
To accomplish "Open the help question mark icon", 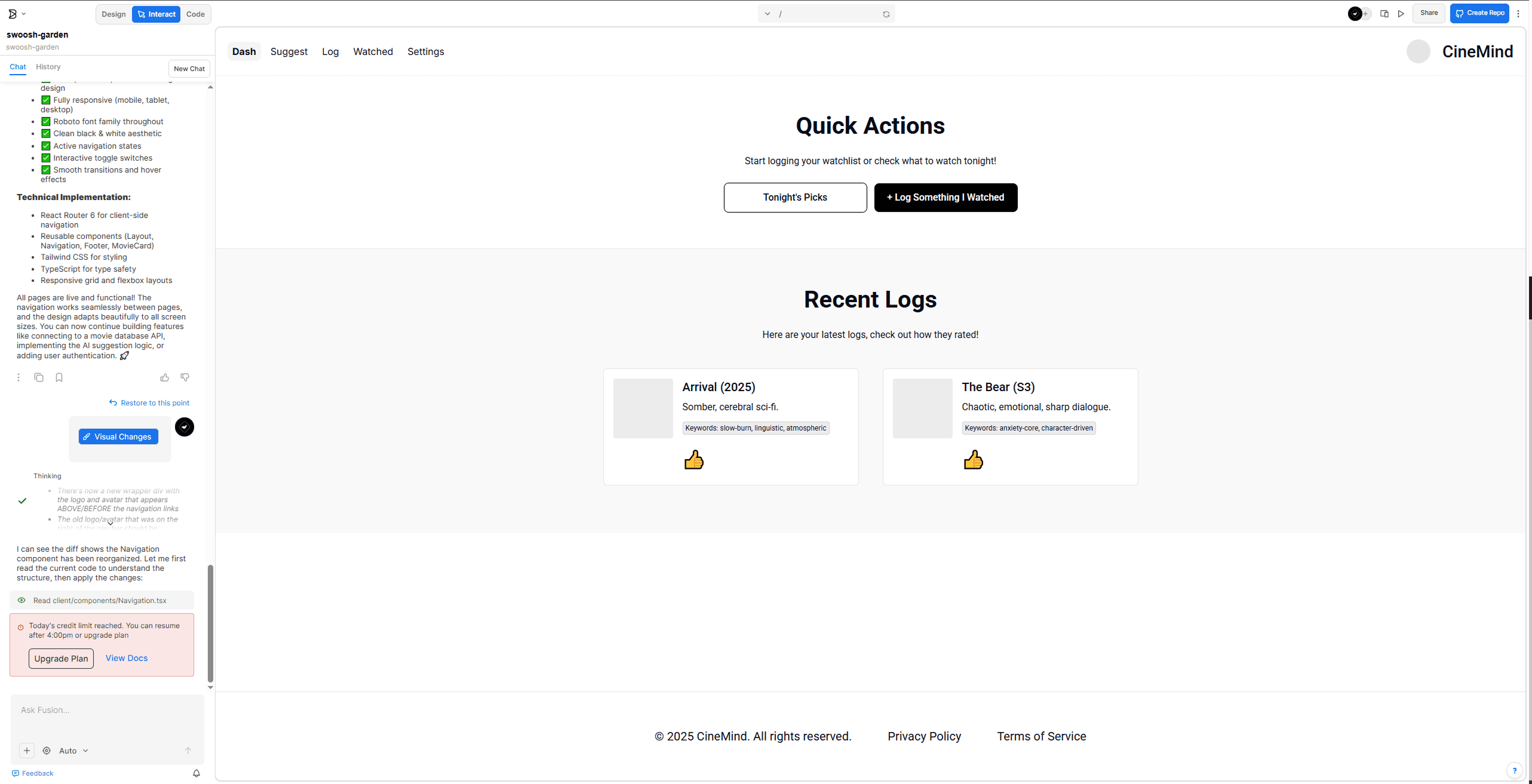I will [1514, 770].
